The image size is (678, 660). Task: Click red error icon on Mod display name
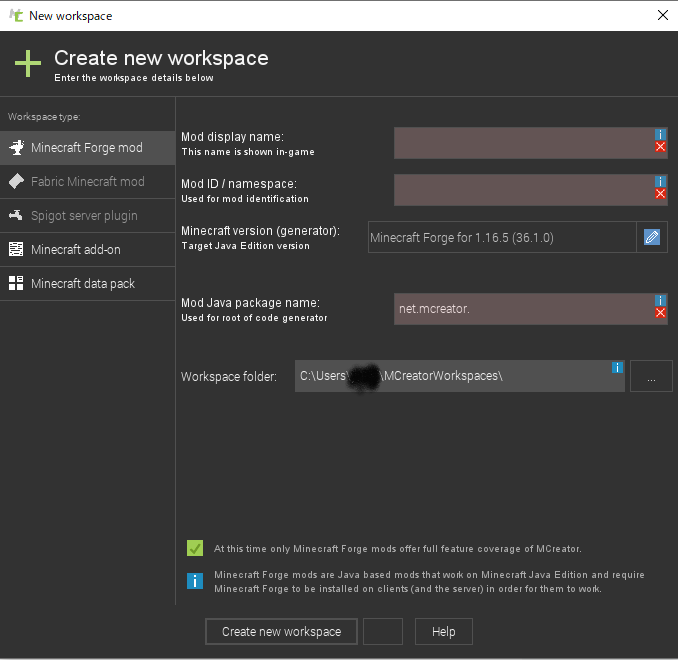click(660, 147)
